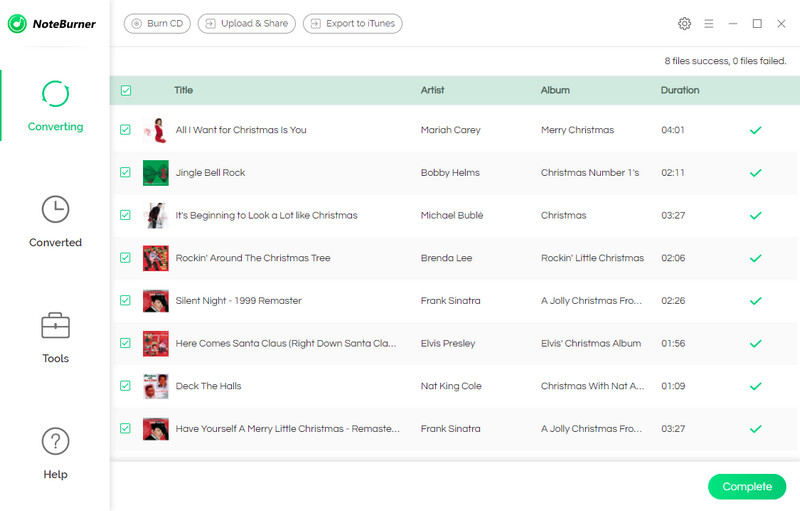Open the Tools section

55,338
